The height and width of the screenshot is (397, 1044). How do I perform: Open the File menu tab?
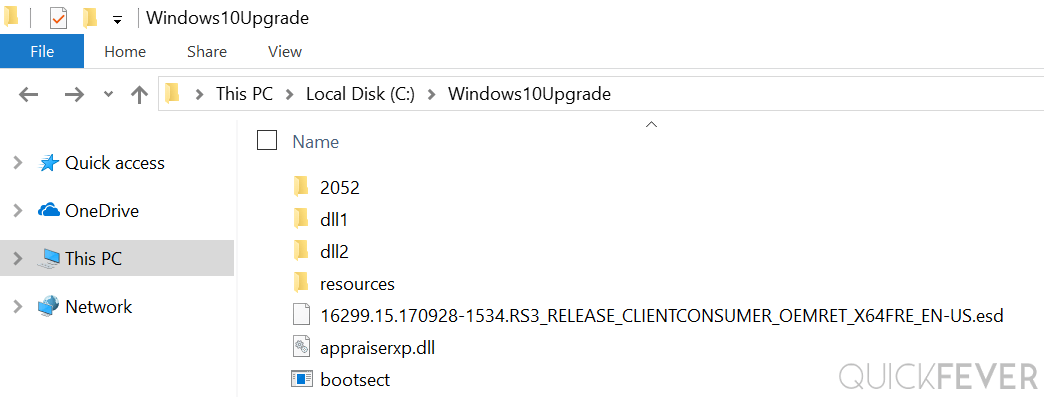(x=42, y=51)
